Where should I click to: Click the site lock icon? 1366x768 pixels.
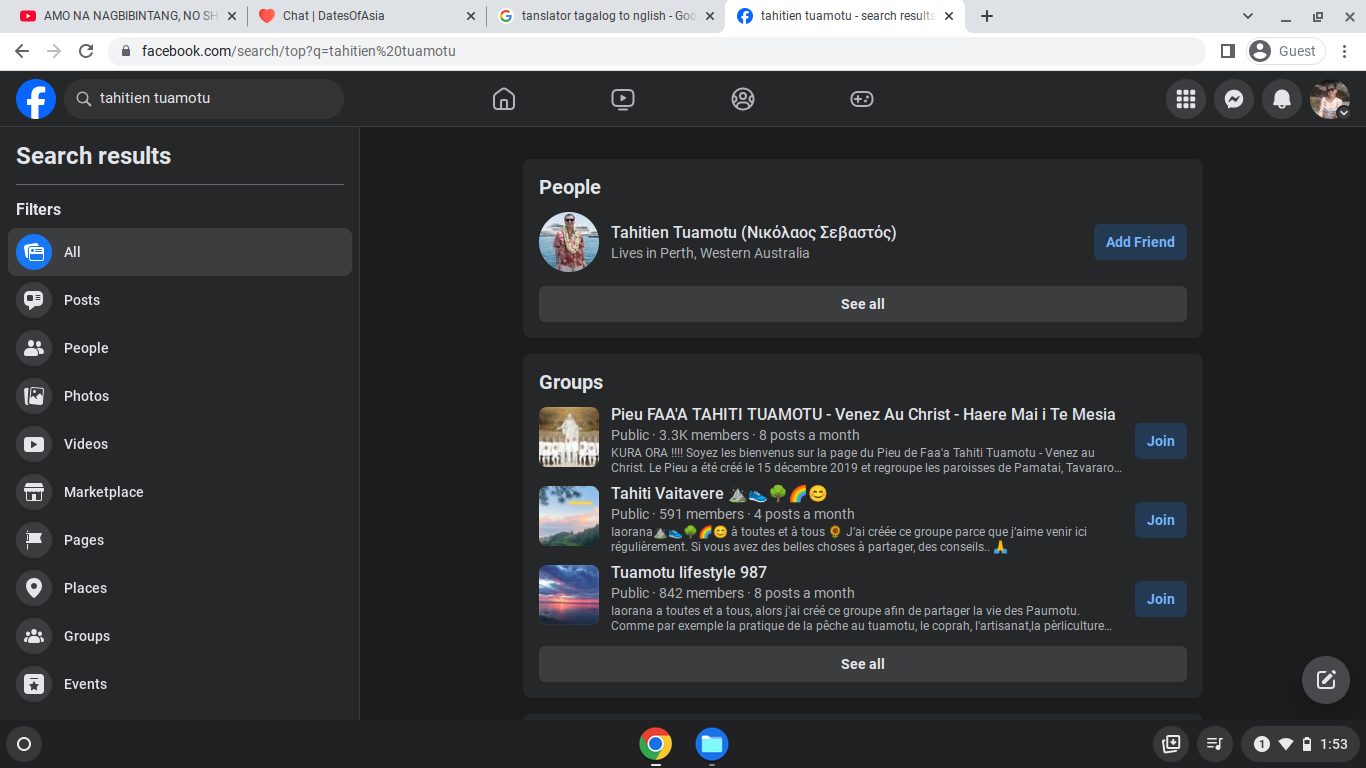[126, 51]
